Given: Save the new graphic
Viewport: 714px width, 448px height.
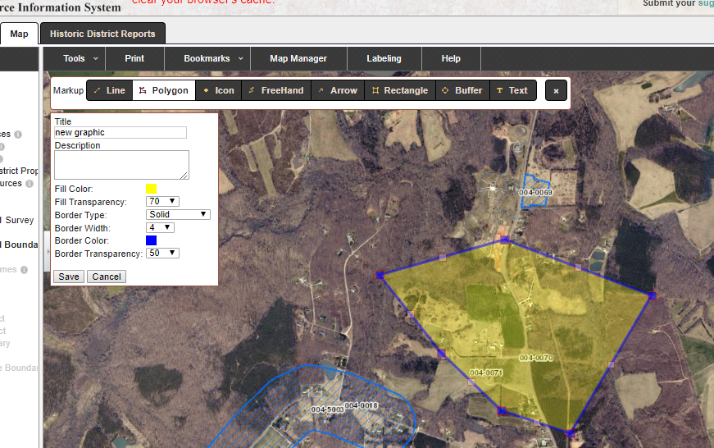Looking at the screenshot, I should pyautogui.click(x=69, y=277).
